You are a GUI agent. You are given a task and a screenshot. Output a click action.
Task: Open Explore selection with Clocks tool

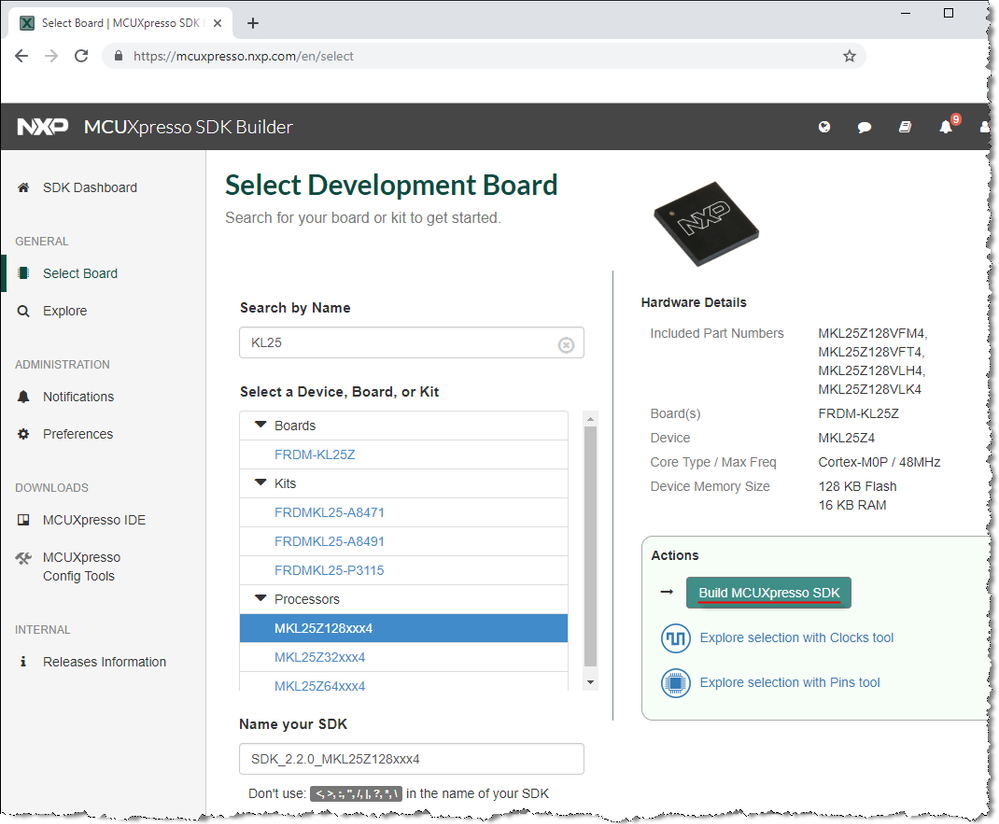796,638
